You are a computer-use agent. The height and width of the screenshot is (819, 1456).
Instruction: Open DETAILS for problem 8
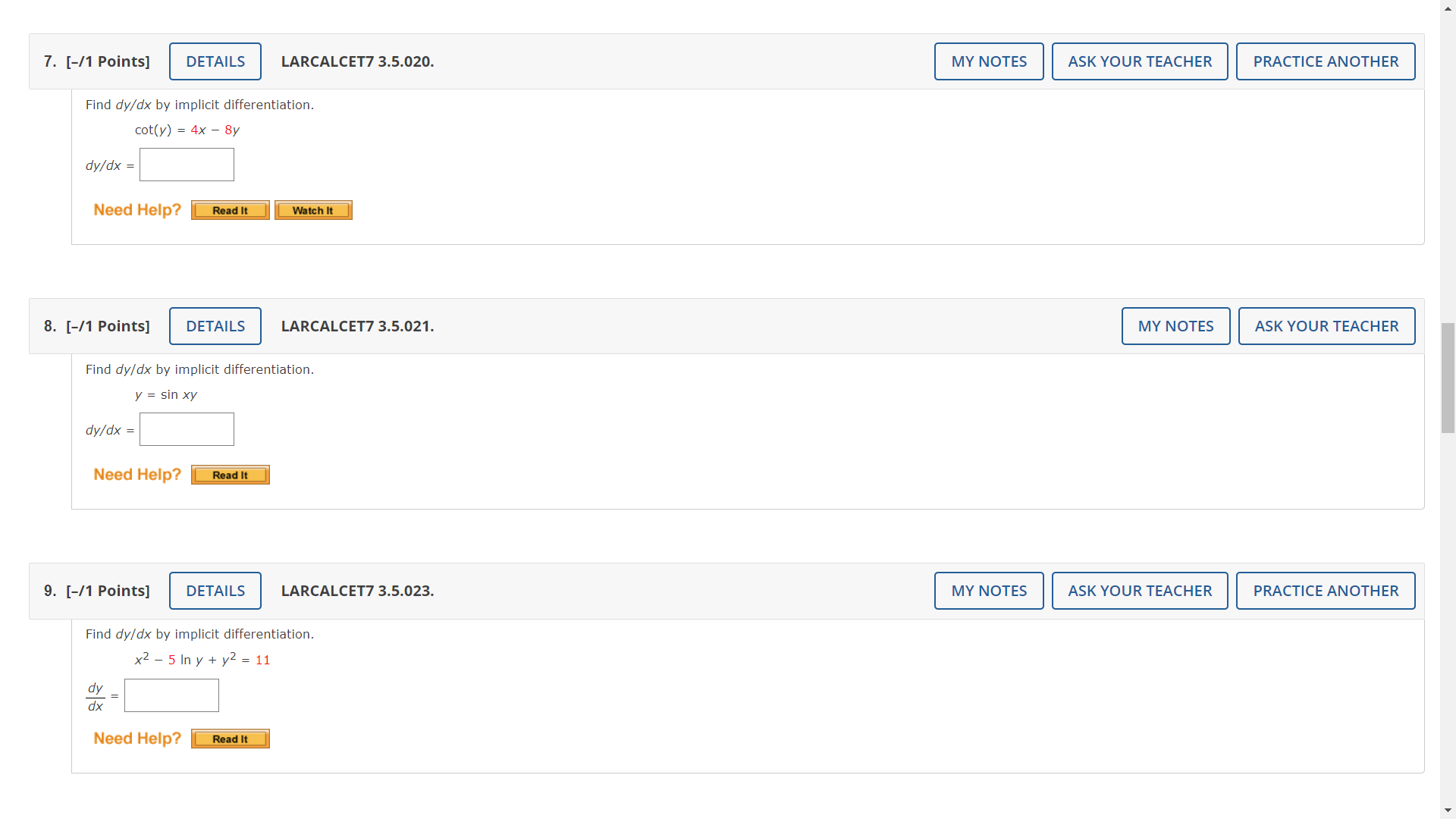(x=215, y=325)
